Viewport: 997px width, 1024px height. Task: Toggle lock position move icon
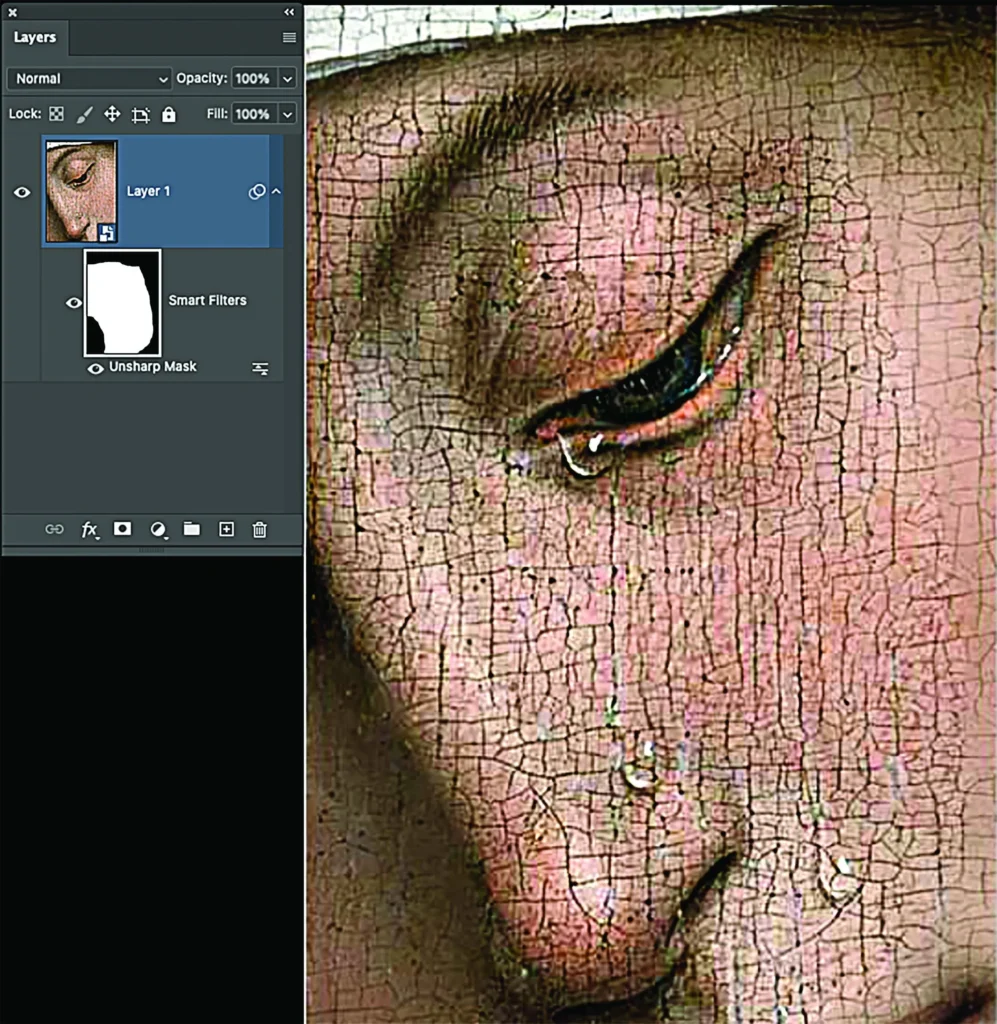pos(112,114)
